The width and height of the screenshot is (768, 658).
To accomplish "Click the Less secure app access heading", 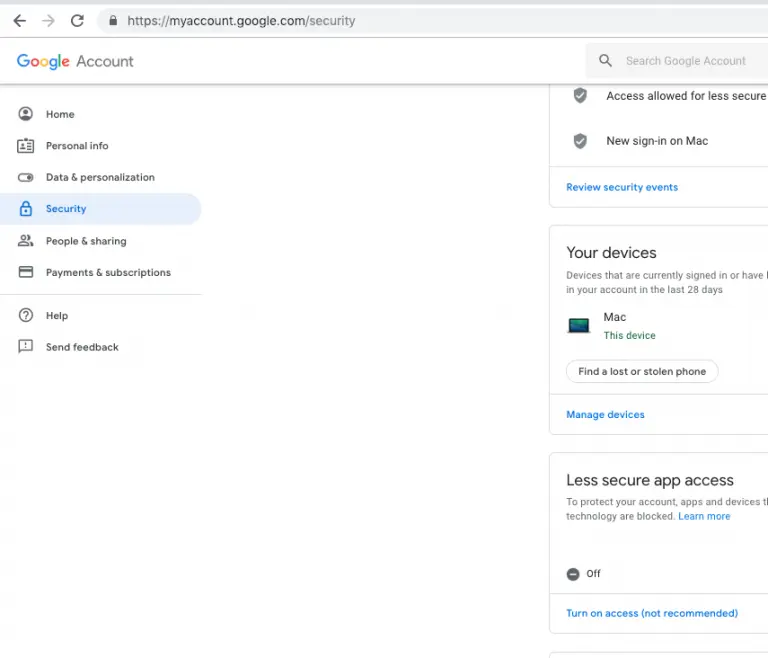I will 650,480.
